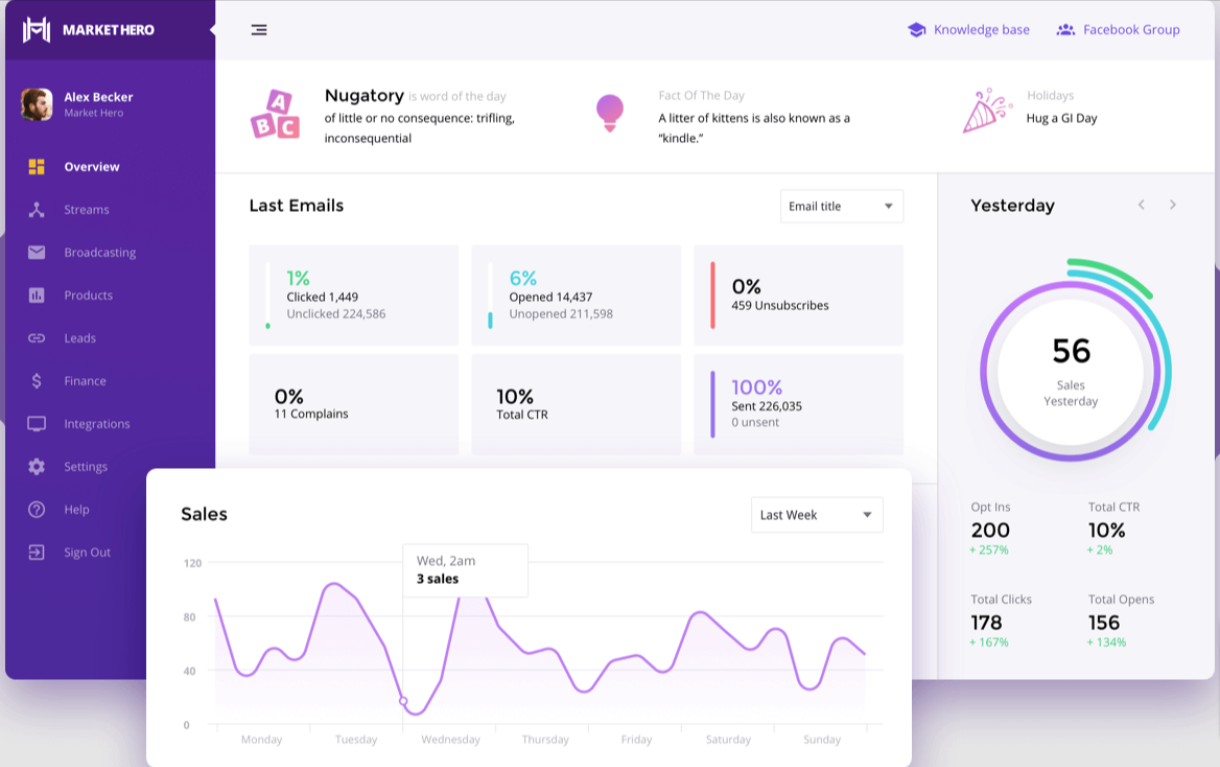The width and height of the screenshot is (1220, 767).
Task: Click the 11 Complains card
Action: click(x=354, y=404)
